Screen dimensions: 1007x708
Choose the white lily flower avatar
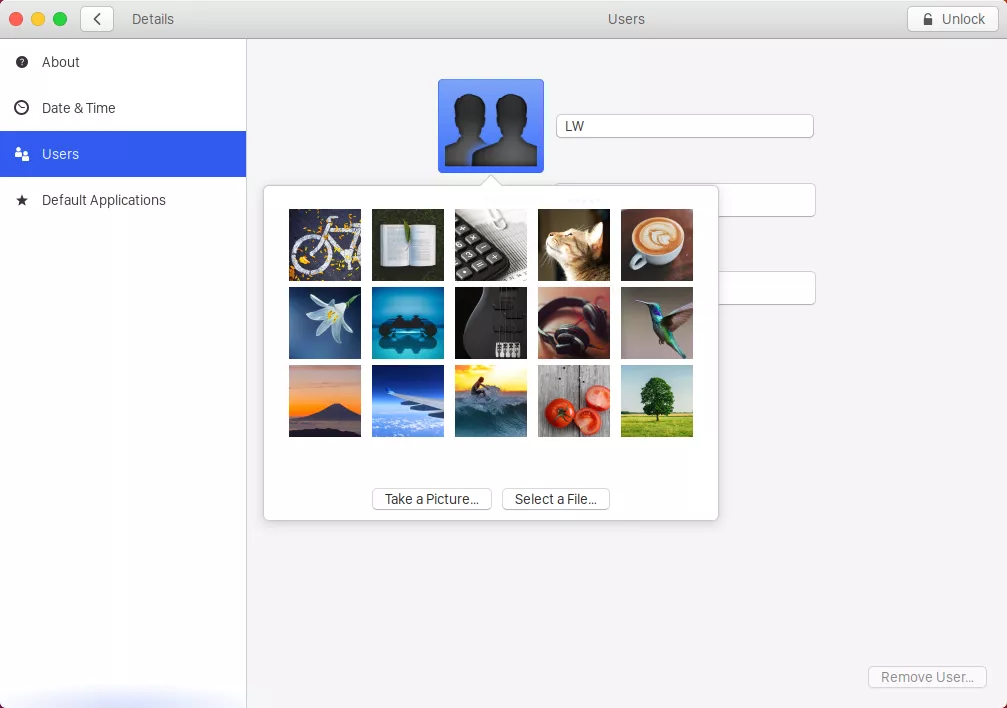(x=325, y=323)
